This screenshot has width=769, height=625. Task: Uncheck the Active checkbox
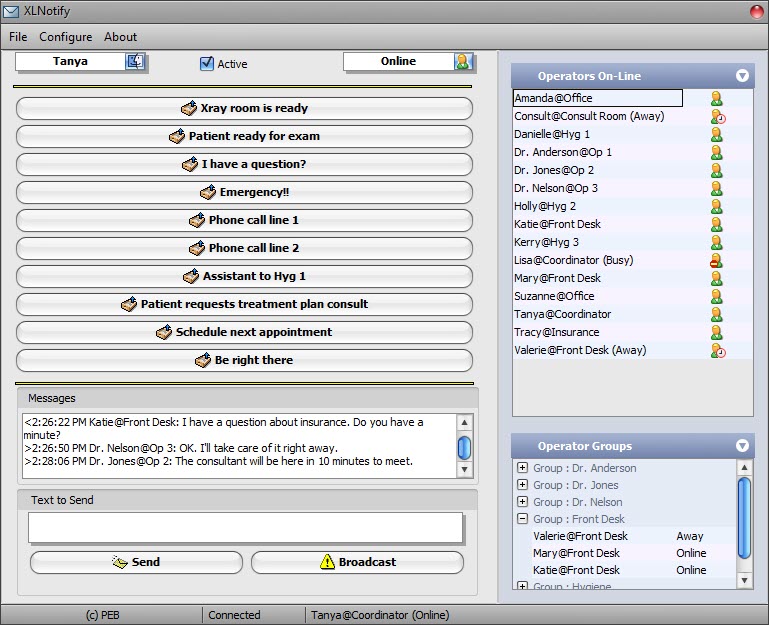[207, 64]
